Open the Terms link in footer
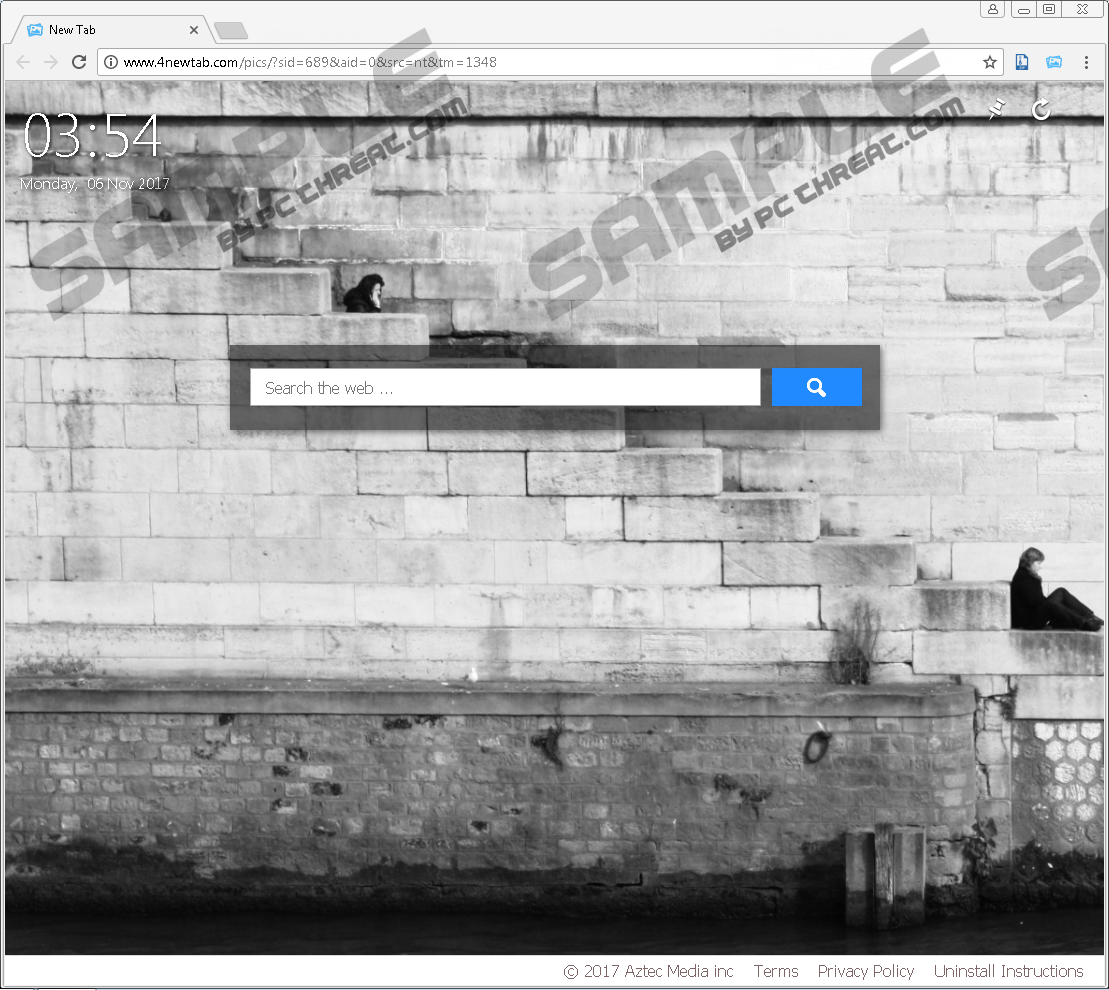Image resolution: width=1109 pixels, height=990 pixels. [x=775, y=971]
